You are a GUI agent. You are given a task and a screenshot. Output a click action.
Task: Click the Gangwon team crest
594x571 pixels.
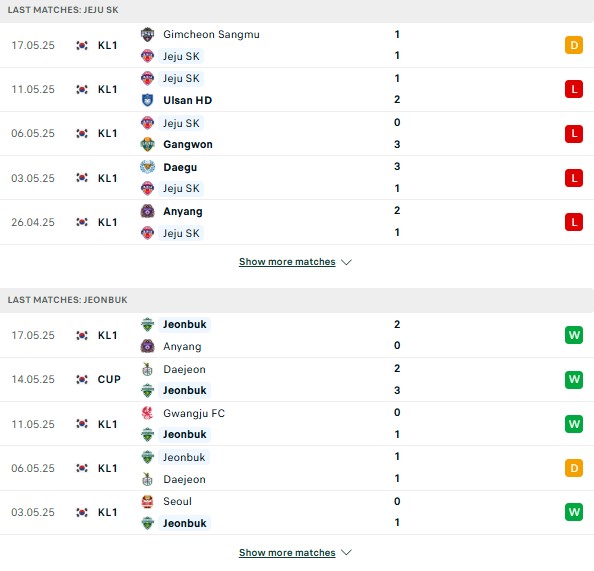[147, 144]
